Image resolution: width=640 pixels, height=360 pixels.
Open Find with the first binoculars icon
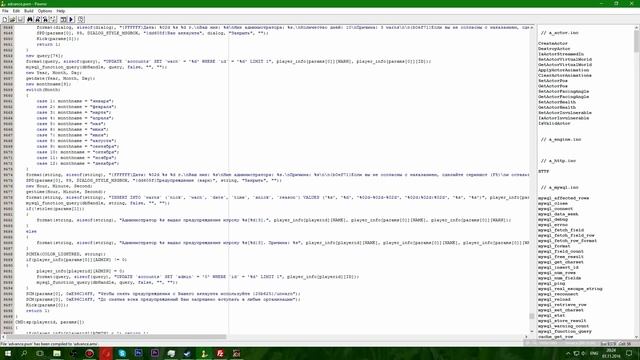tap(30, 19)
